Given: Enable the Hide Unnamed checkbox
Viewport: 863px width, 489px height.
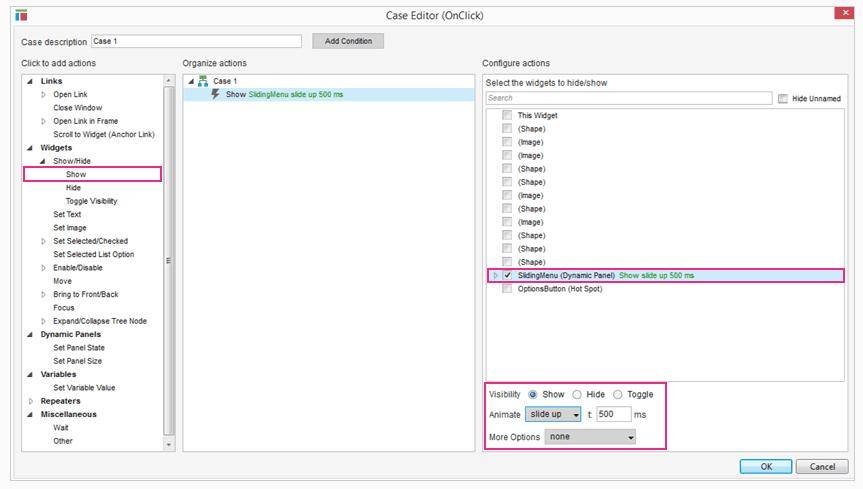Looking at the screenshot, I should click(782, 98).
